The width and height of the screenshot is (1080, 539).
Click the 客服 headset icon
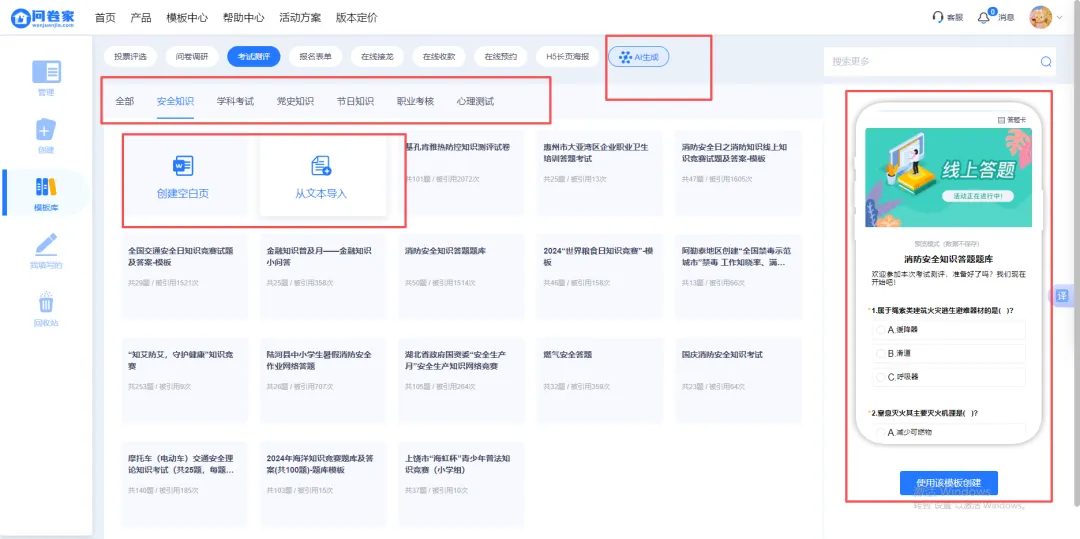(x=937, y=17)
